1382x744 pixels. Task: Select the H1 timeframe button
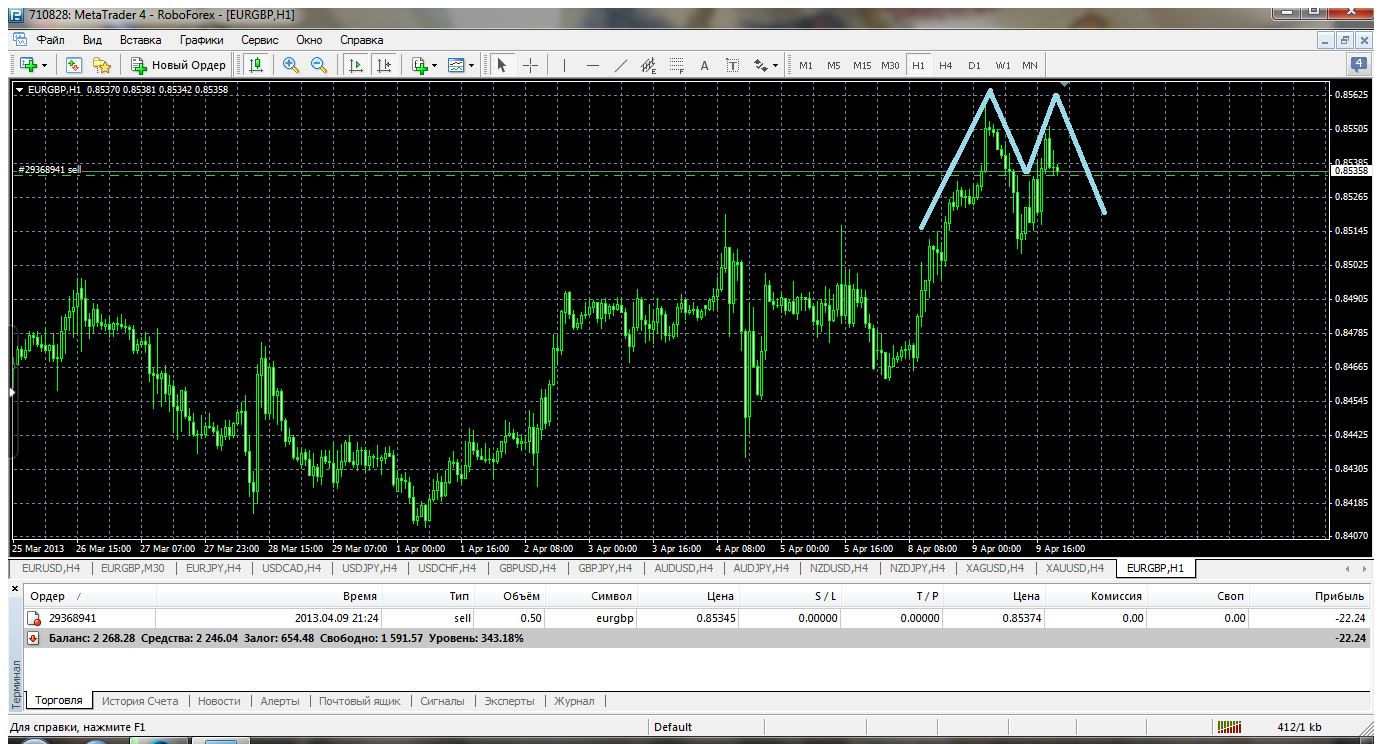pyautogui.click(x=918, y=65)
